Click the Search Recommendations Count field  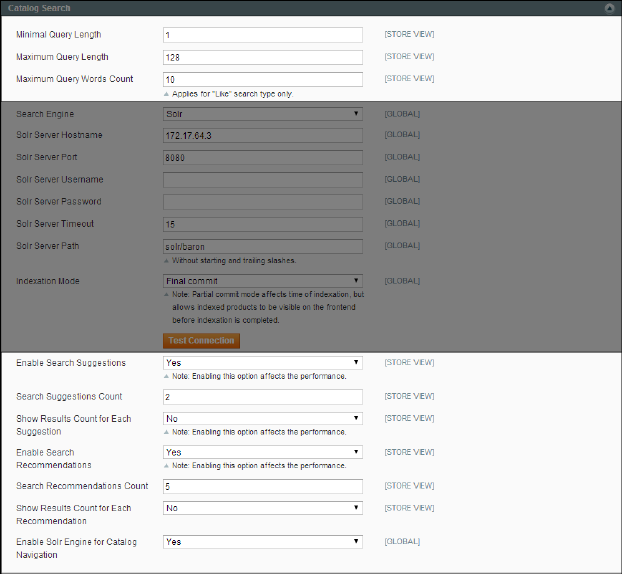pyautogui.click(x=262, y=487)
